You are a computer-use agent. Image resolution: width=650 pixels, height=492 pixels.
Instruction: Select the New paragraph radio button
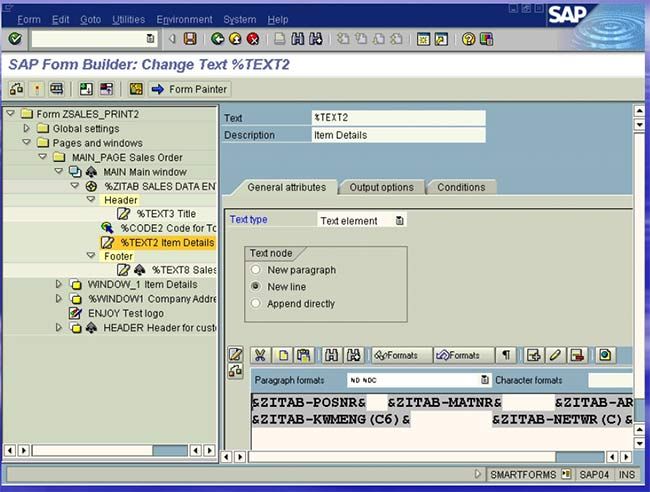256,270
